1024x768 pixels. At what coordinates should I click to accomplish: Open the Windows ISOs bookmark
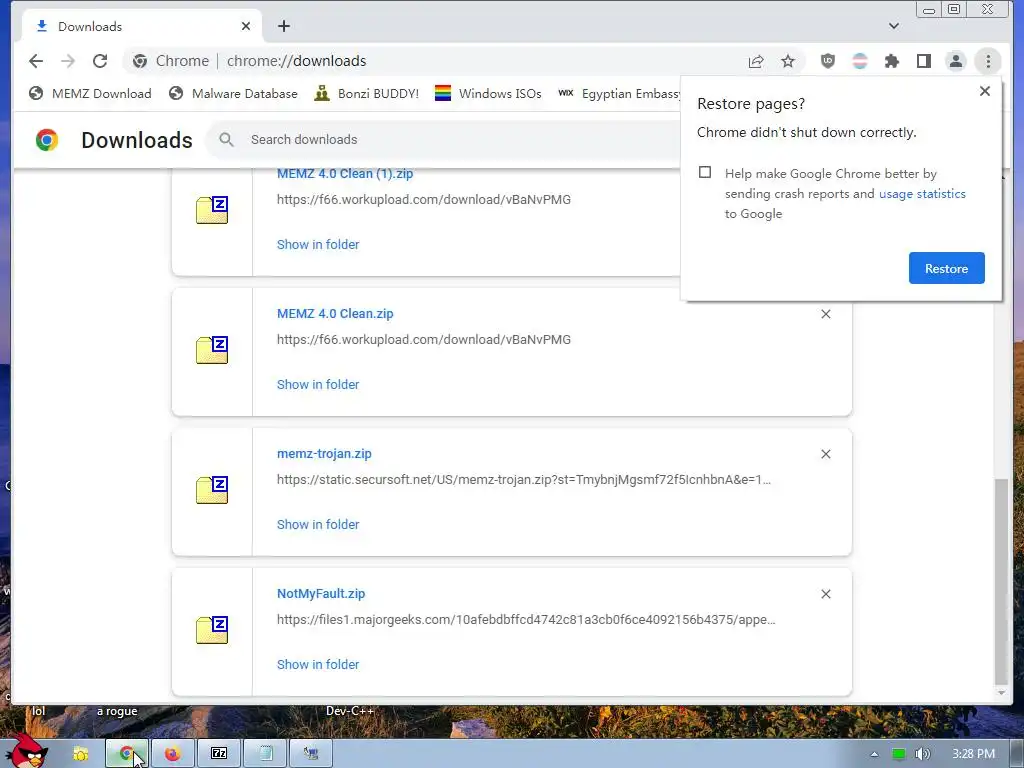488,93
